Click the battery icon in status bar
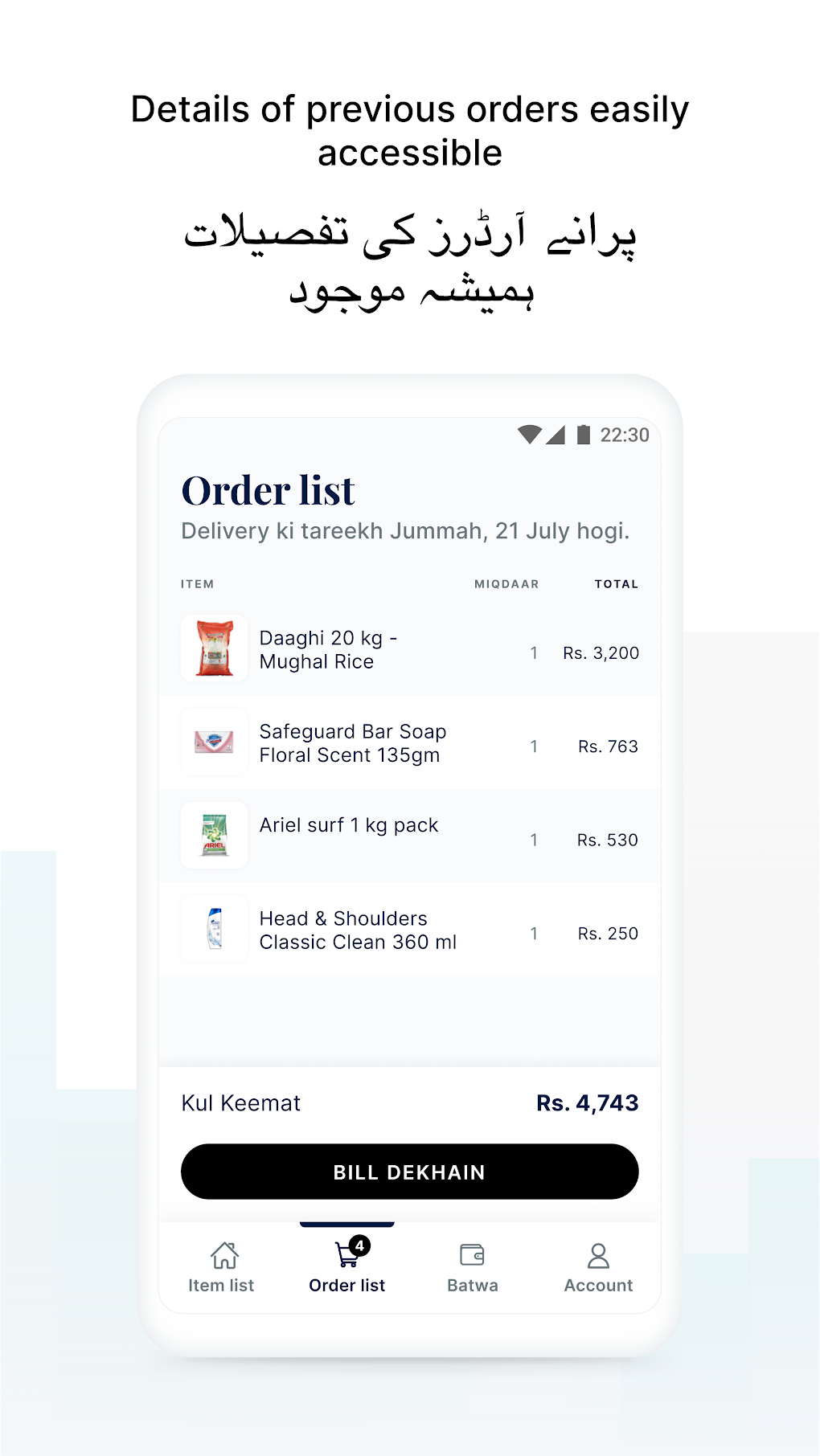 (x=581, y=435)
